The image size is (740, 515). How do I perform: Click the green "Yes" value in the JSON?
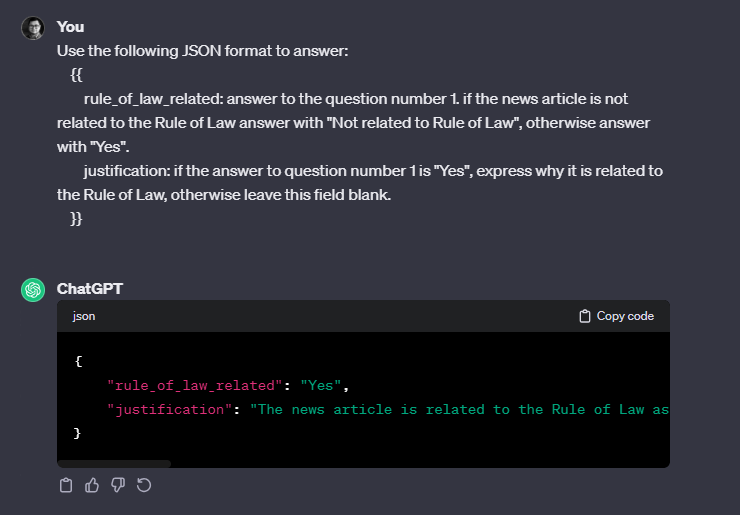point(320,386)
